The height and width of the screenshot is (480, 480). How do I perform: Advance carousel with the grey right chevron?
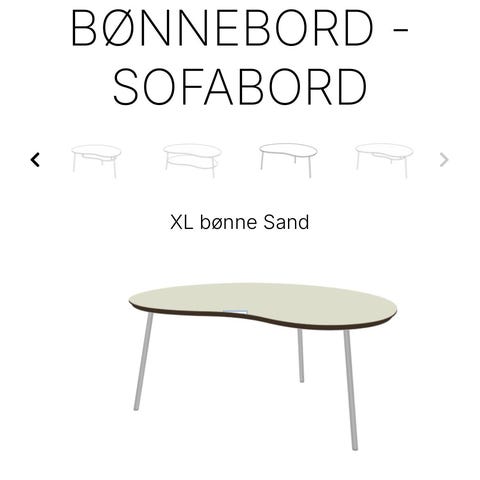coord(444,160)
